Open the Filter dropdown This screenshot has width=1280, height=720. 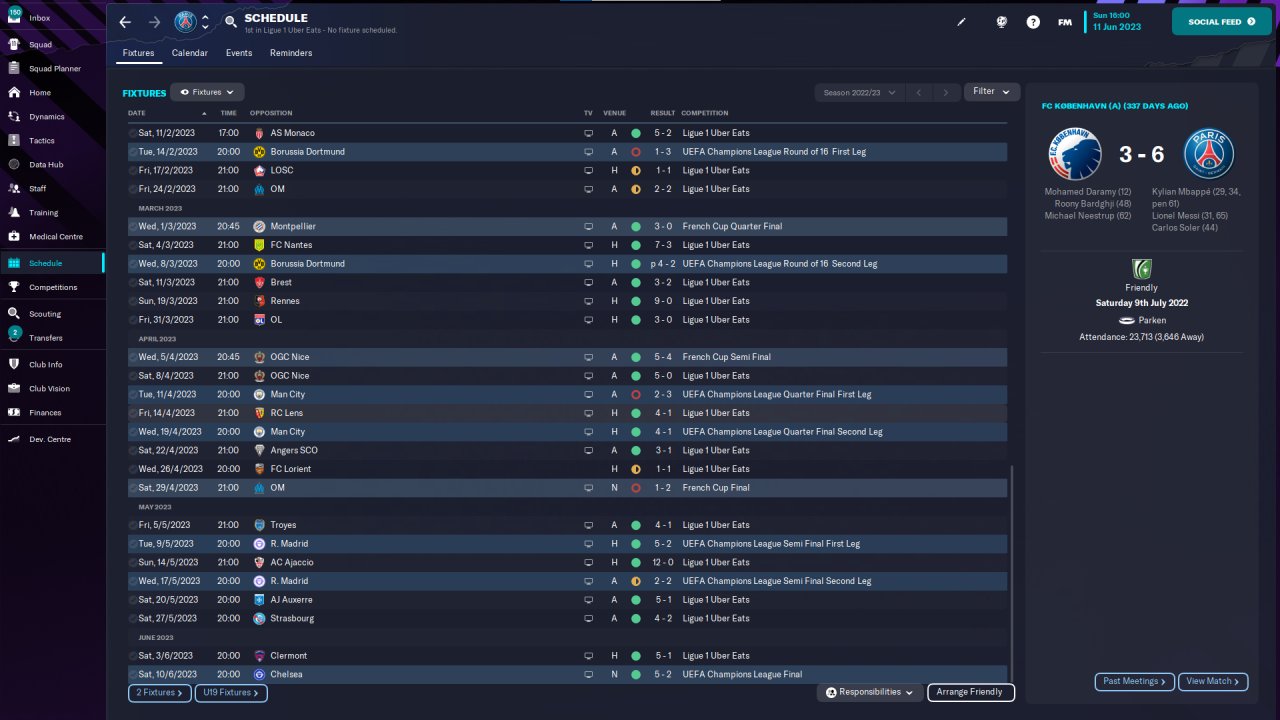point(992,92)
